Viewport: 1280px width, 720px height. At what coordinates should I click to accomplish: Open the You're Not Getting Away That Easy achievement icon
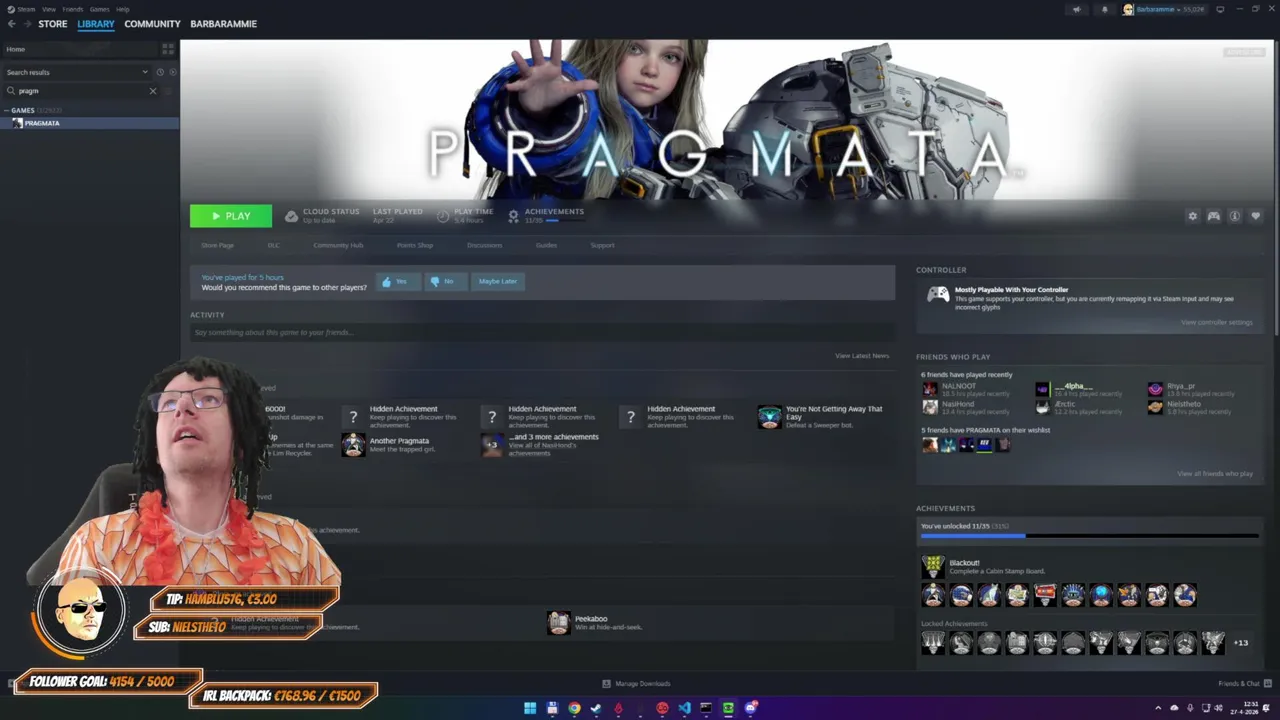point(769,417)
